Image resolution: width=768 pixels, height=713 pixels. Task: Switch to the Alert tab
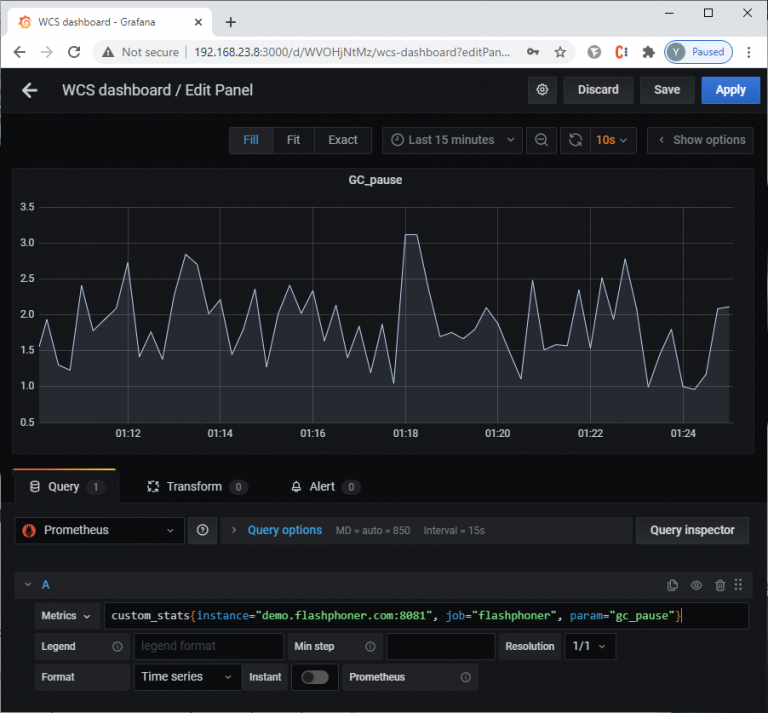322,487
